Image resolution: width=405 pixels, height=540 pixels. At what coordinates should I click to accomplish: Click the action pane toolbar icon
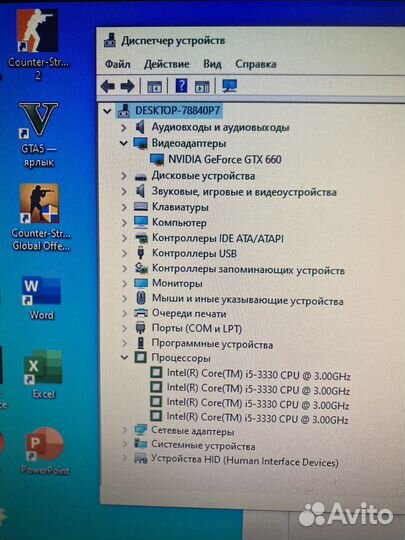click(202, 86)
